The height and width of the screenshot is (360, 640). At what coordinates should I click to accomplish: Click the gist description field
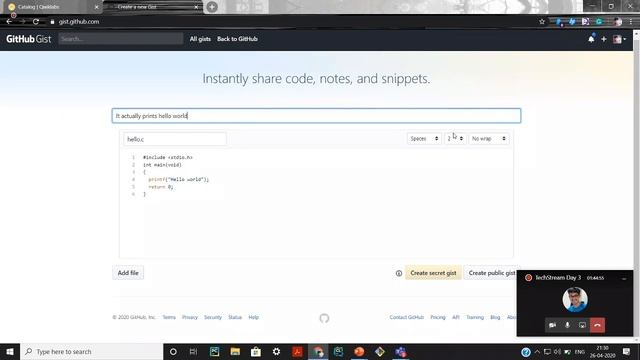click(x=316, y=116)
